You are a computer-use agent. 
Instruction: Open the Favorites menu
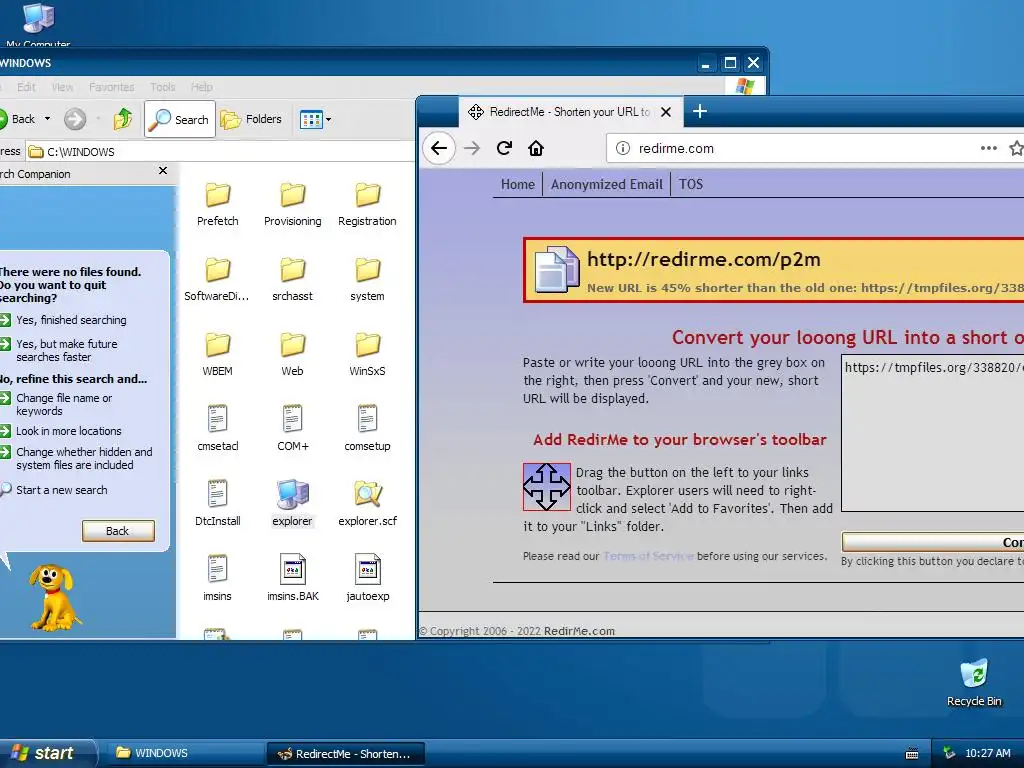tap(111, 87)
